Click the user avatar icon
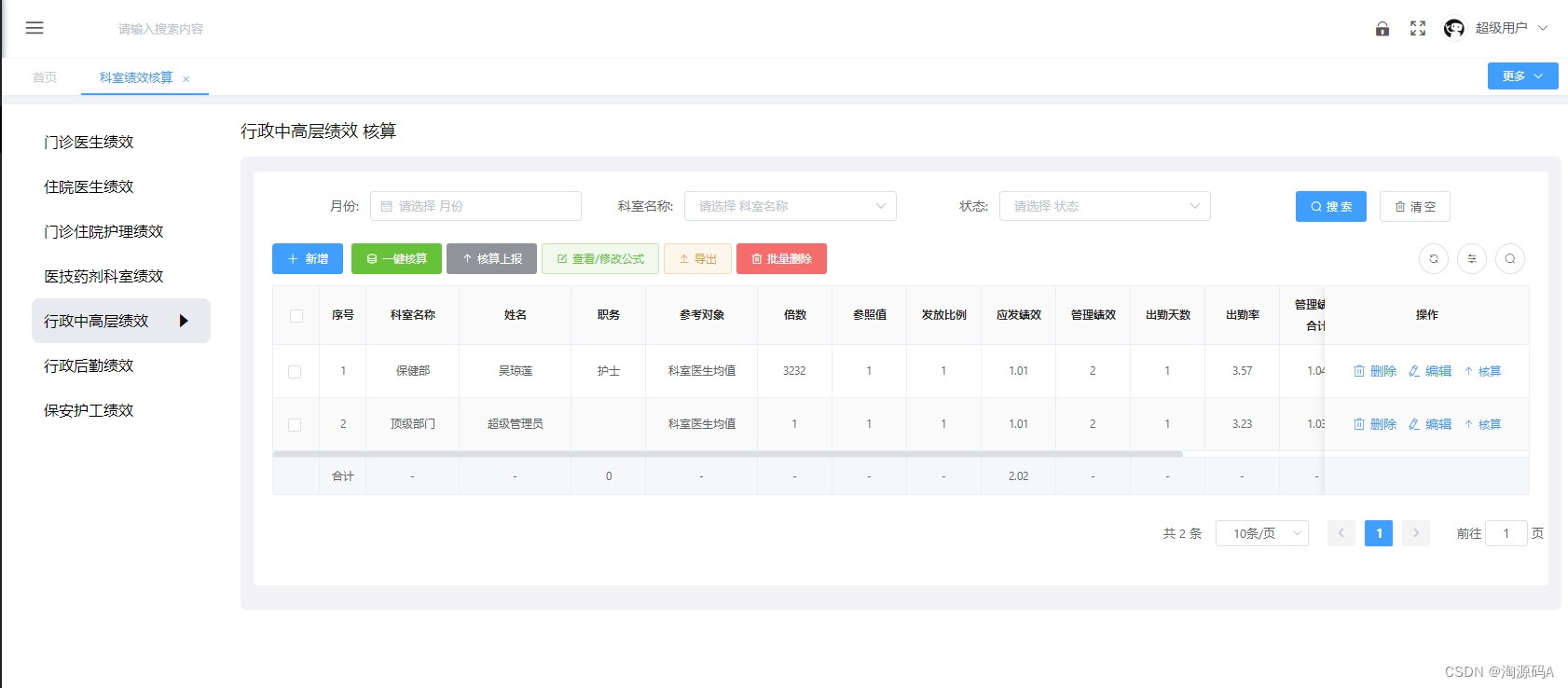Screen dimensions: 1568x688 pos(1454,29)
